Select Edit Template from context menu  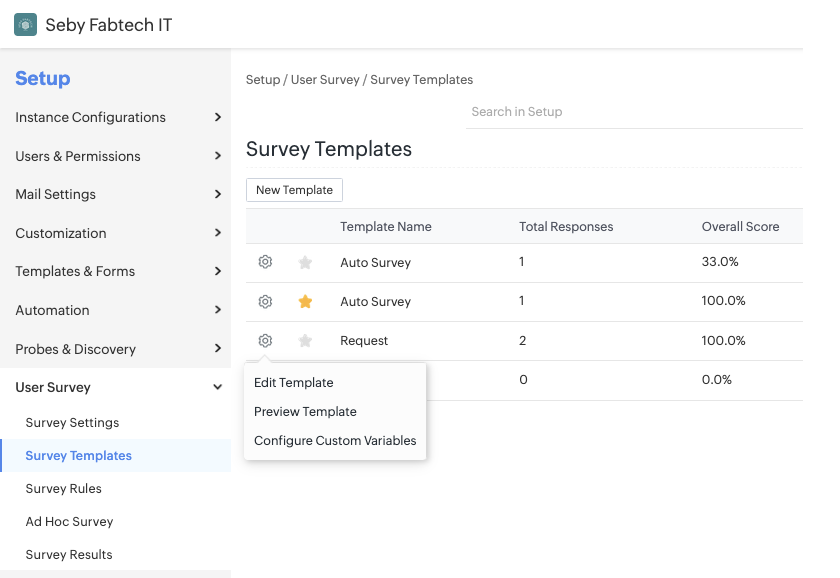294,382
